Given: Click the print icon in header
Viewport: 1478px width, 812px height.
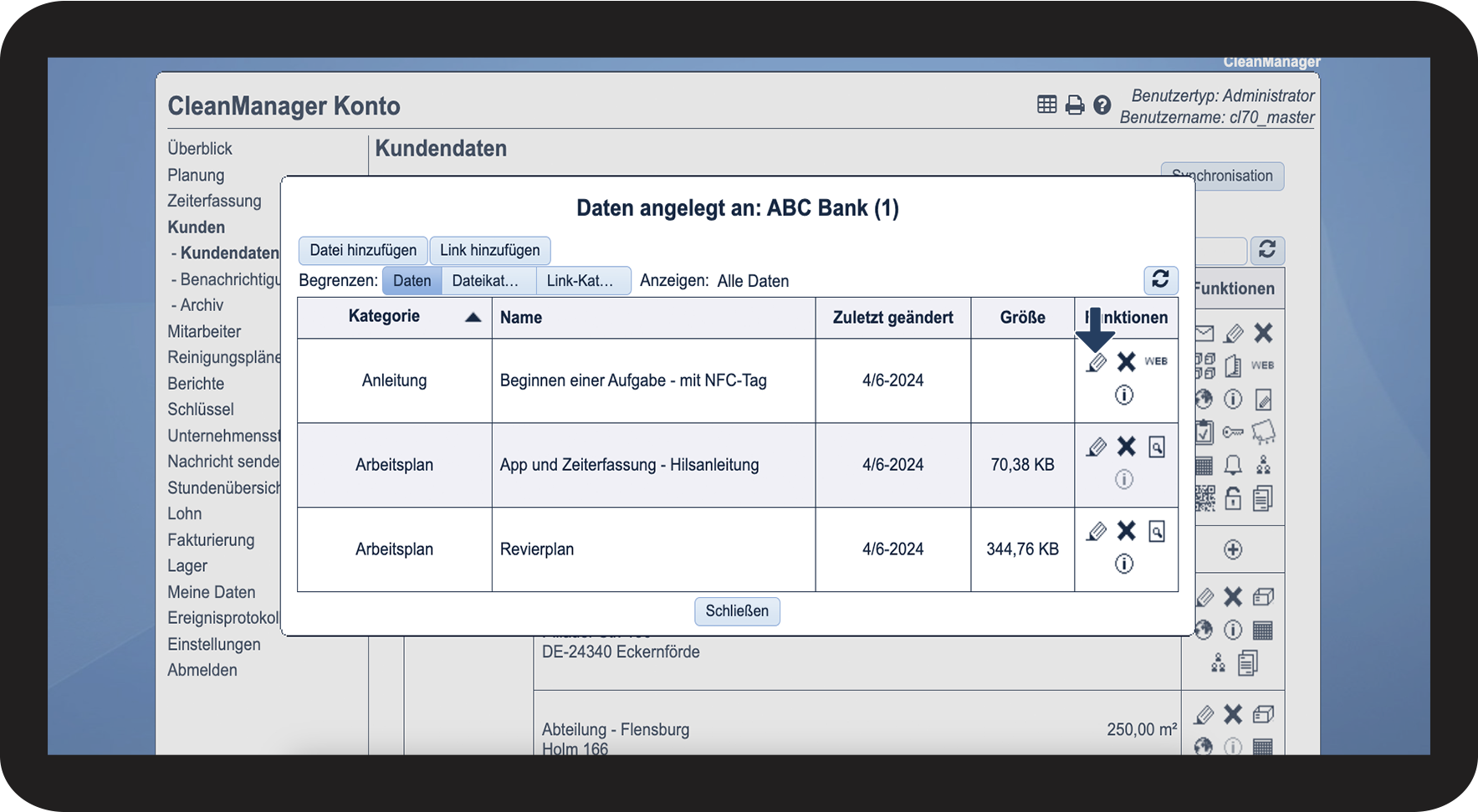Looking at the screenshot, I should click(1074, 105).
